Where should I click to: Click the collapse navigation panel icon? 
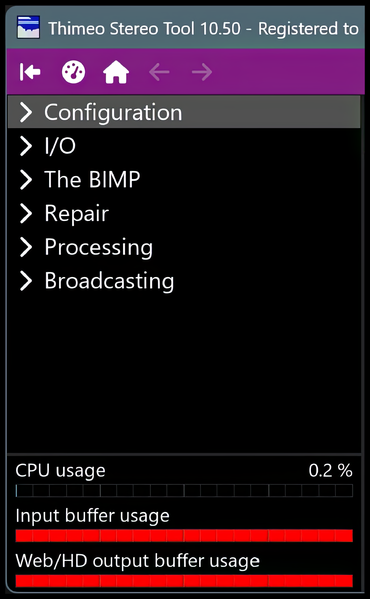(30, 71)
